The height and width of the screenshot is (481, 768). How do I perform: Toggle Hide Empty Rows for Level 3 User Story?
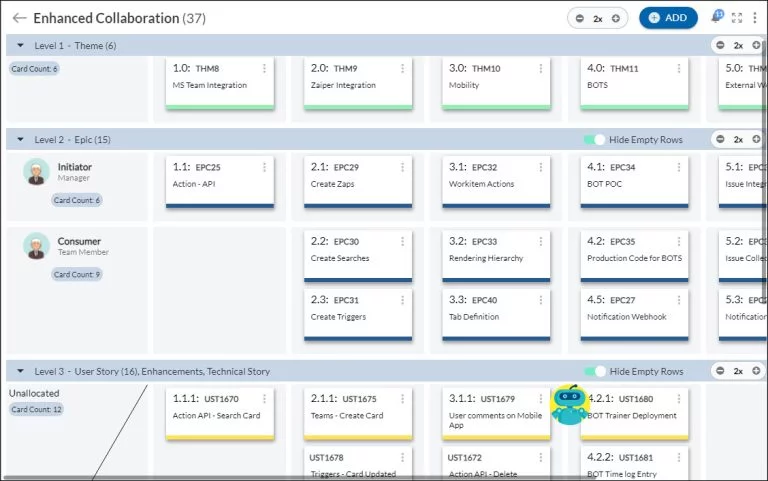595,372
